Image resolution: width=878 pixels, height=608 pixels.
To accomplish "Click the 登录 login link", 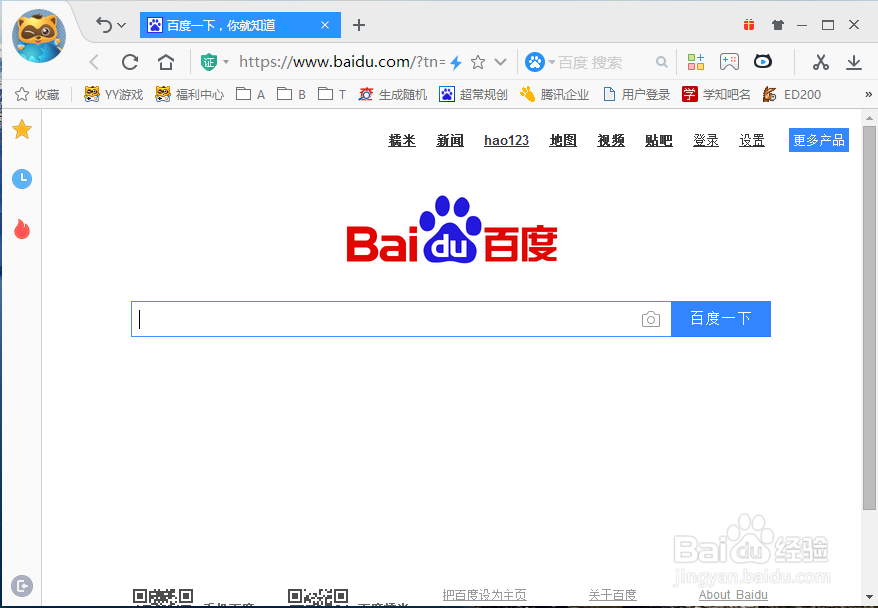I will pyautogui.click(x=706, y=141).
